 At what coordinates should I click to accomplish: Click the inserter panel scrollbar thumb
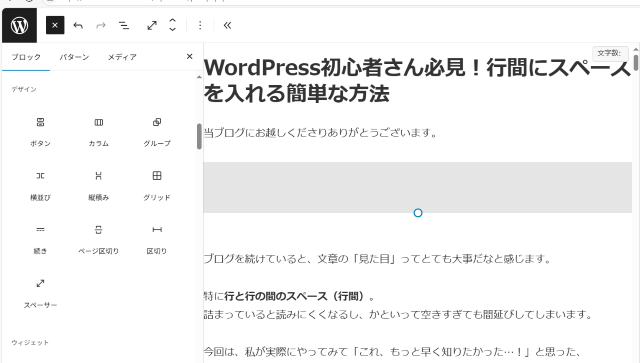[x=199, y=136]
